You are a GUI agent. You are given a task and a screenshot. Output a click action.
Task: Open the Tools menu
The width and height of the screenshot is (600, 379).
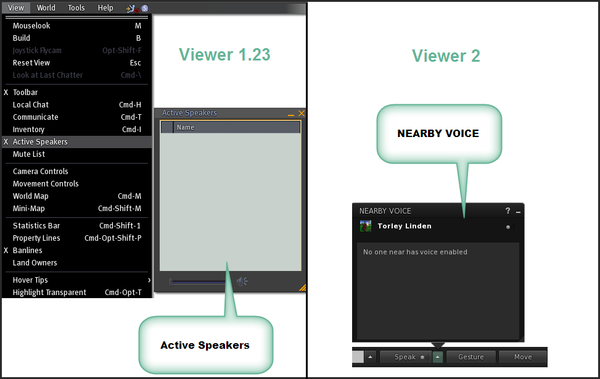point(76,8)
